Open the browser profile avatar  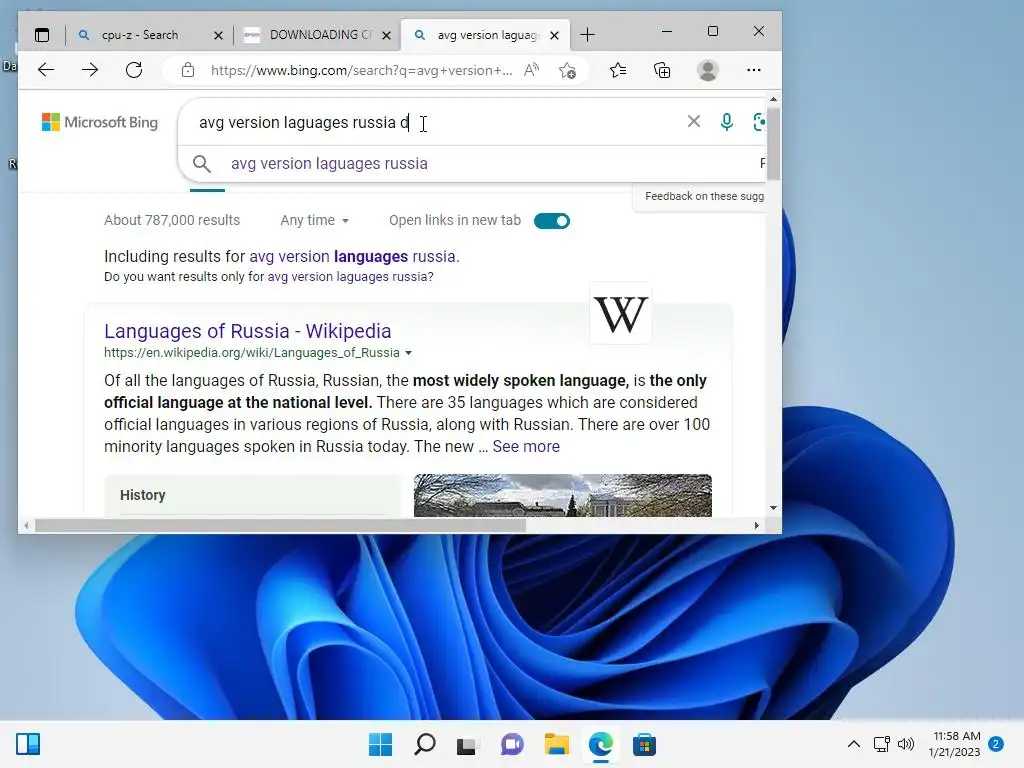click(708, 70)
